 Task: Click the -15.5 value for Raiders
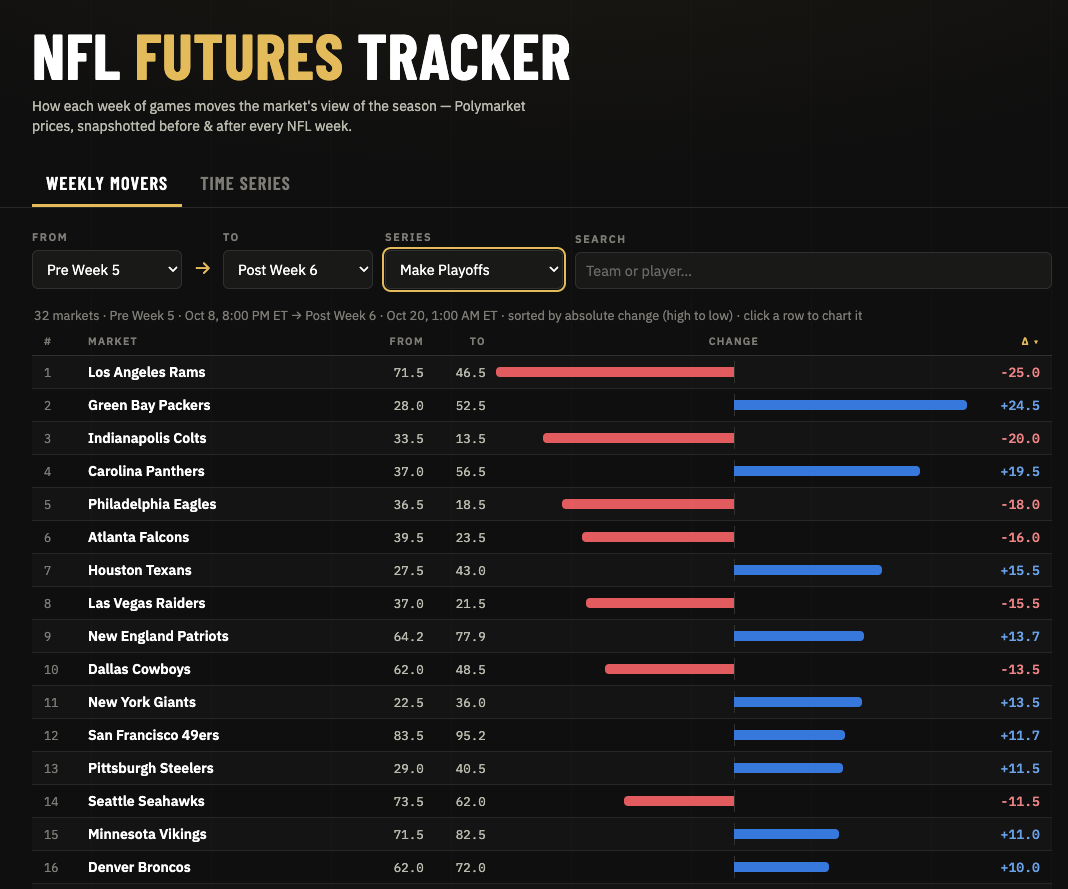point(1020,604)
